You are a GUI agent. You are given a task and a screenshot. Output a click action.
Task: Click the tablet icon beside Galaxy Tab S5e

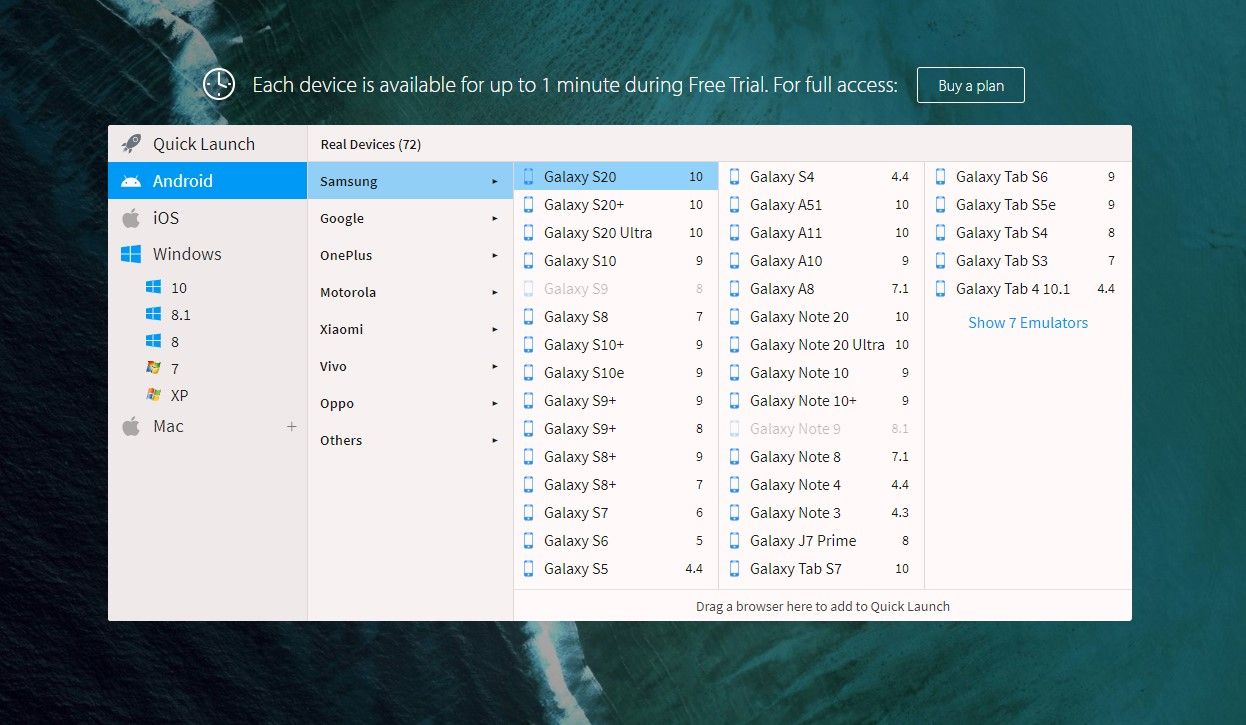coord(941,205)
